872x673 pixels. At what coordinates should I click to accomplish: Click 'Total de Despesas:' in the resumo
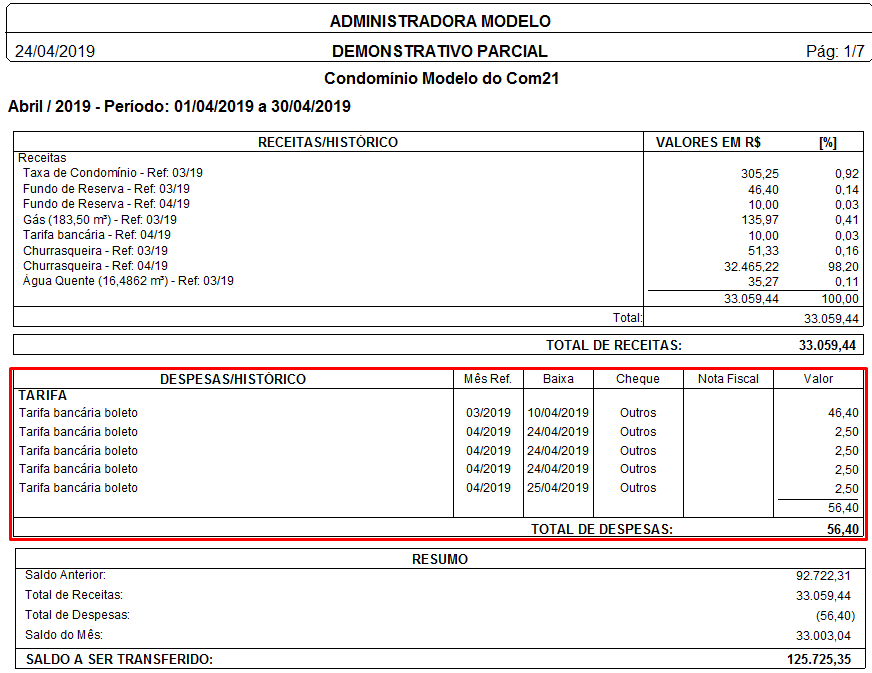(x=77, y=615)
